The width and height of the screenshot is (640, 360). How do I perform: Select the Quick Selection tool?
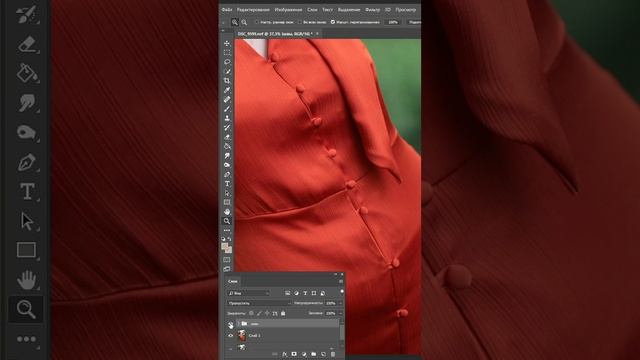[227, 71]
